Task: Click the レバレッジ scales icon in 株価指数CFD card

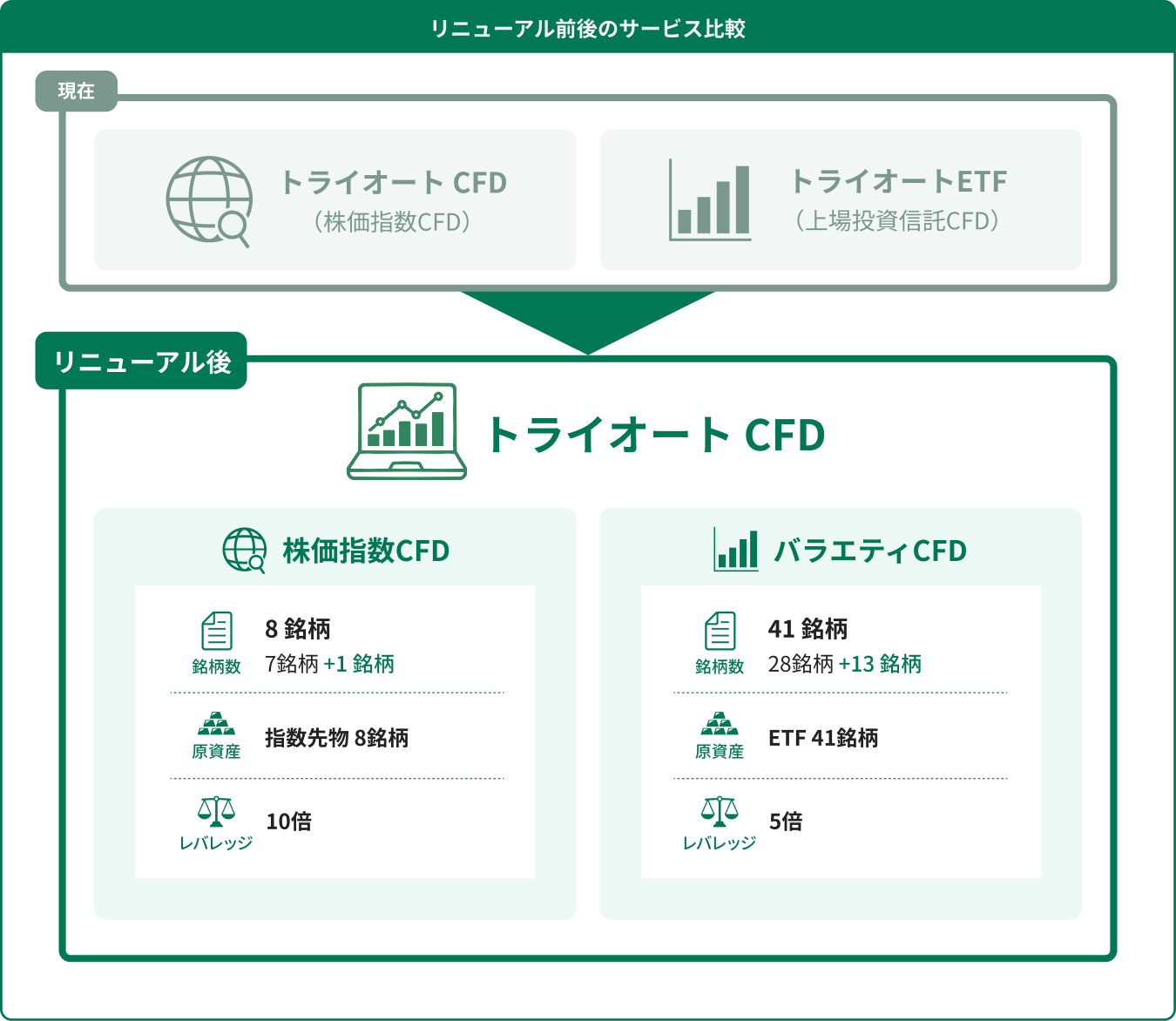Action: pos(216,812)
